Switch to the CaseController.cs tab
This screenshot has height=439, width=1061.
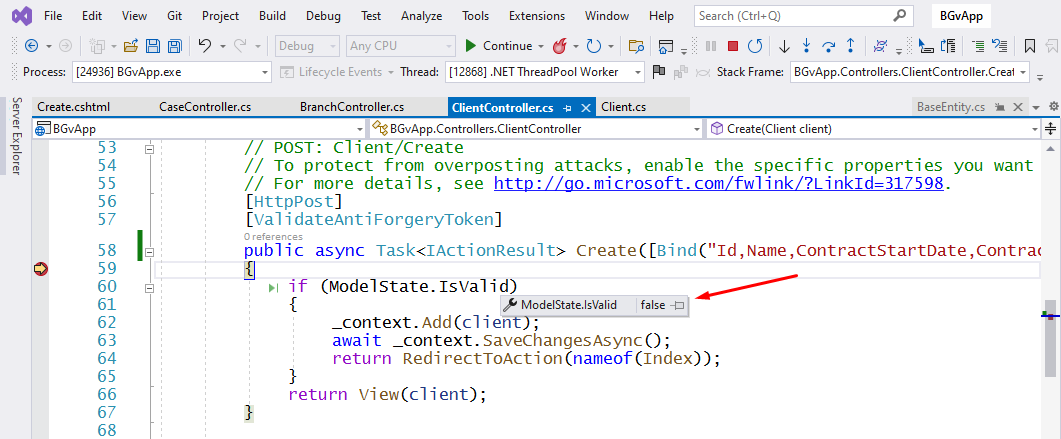point(205,107)
